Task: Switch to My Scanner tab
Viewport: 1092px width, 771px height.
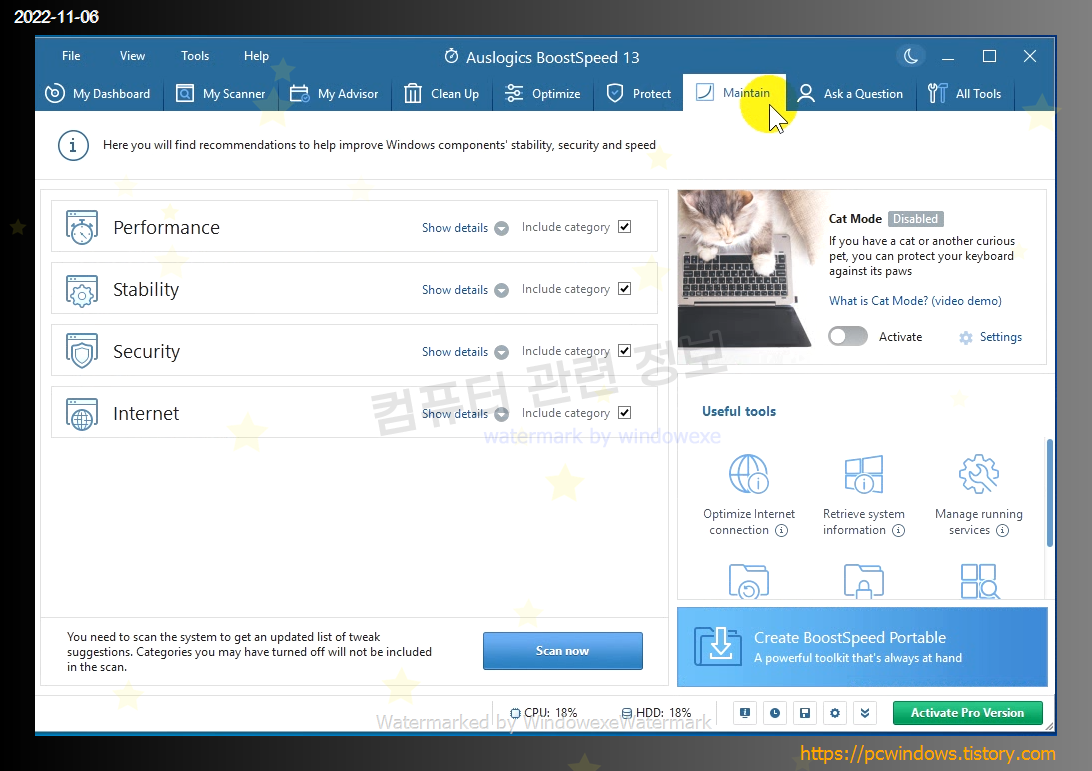Action: coord(221,93)
